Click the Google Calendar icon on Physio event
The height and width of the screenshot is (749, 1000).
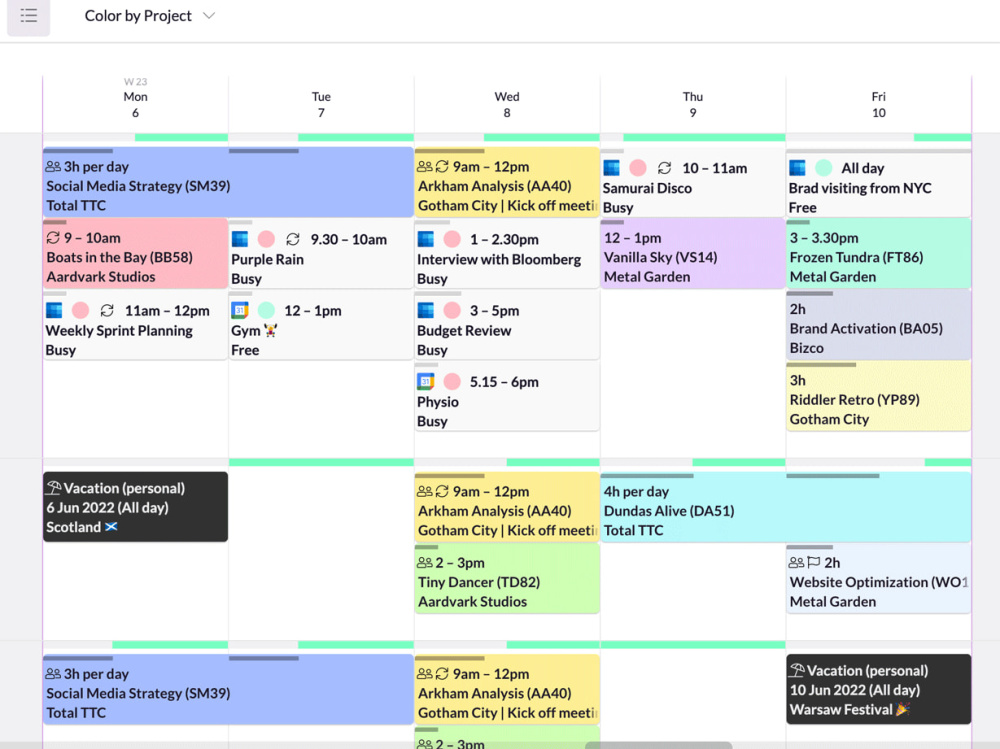425,382
